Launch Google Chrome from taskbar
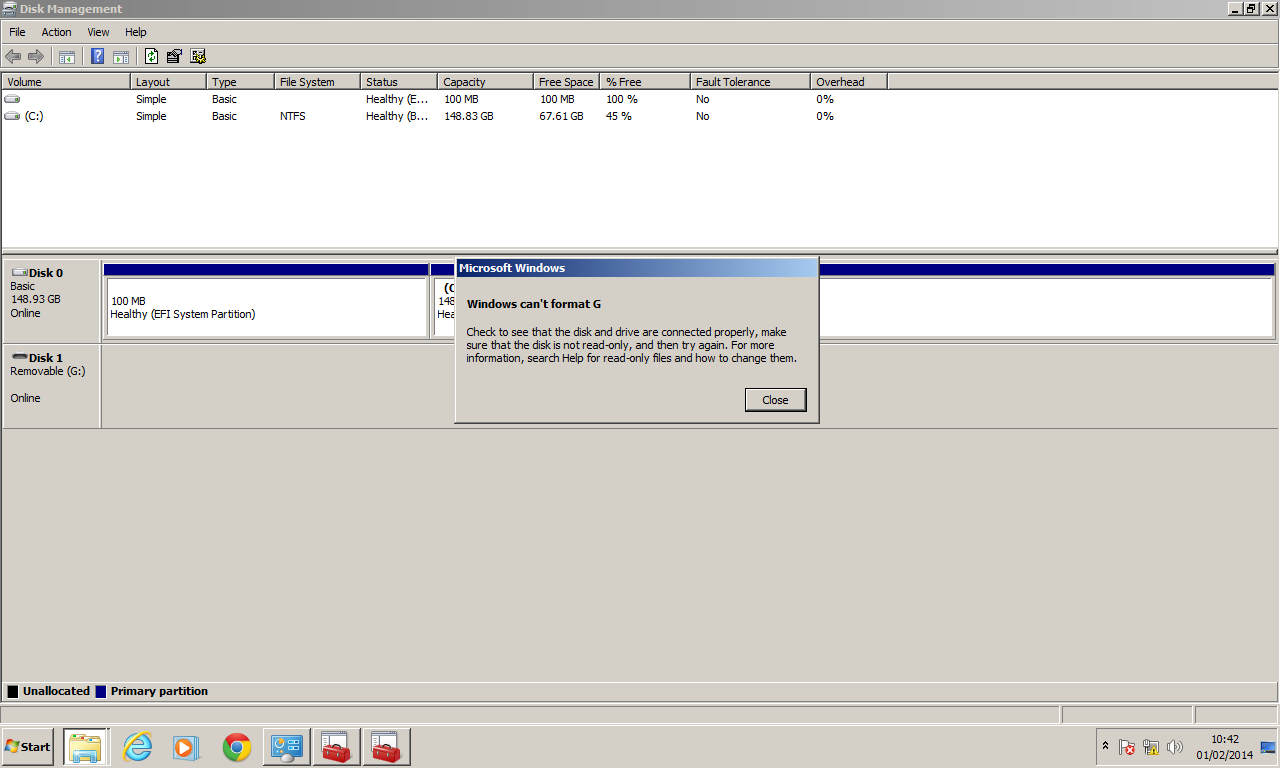The image size is (1280, 768). tap(237, 747)
